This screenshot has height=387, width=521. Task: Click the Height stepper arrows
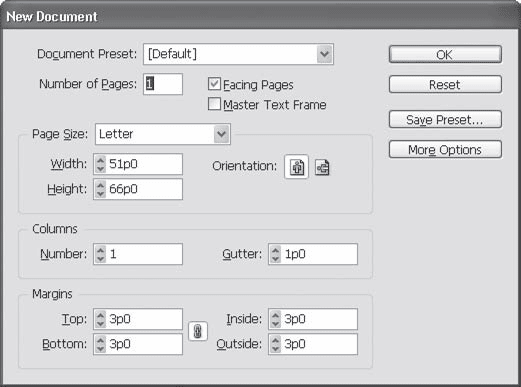point(100,189)
